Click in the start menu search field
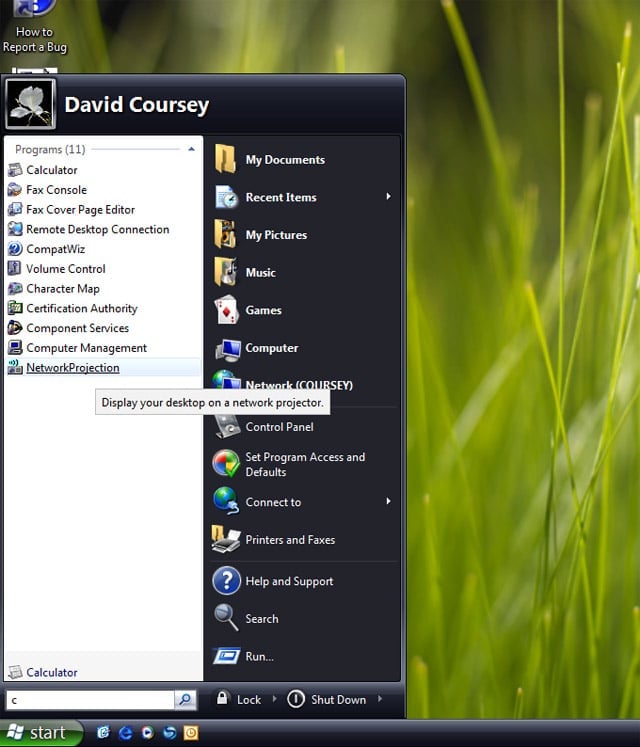 click(91, 700)
